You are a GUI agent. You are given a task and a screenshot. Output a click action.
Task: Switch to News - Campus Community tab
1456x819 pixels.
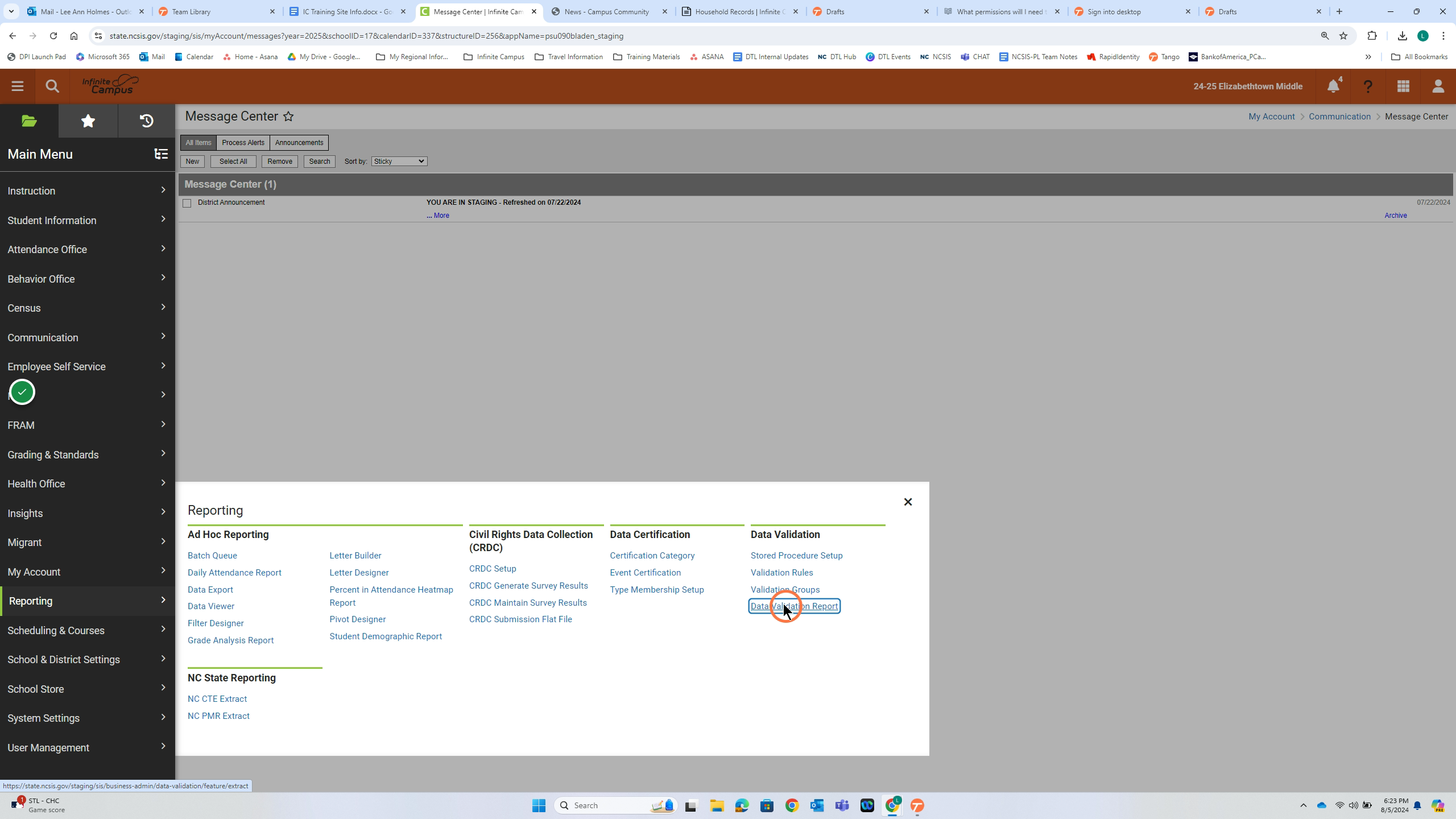click(x=610, y=11)
